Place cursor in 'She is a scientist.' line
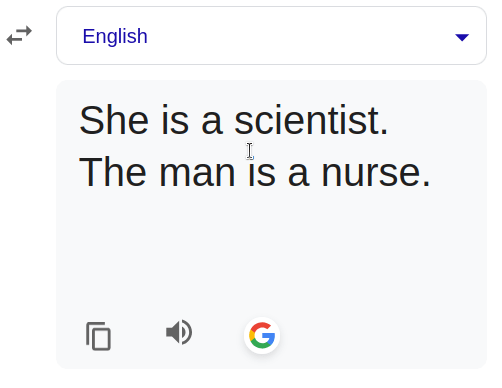 234,120
